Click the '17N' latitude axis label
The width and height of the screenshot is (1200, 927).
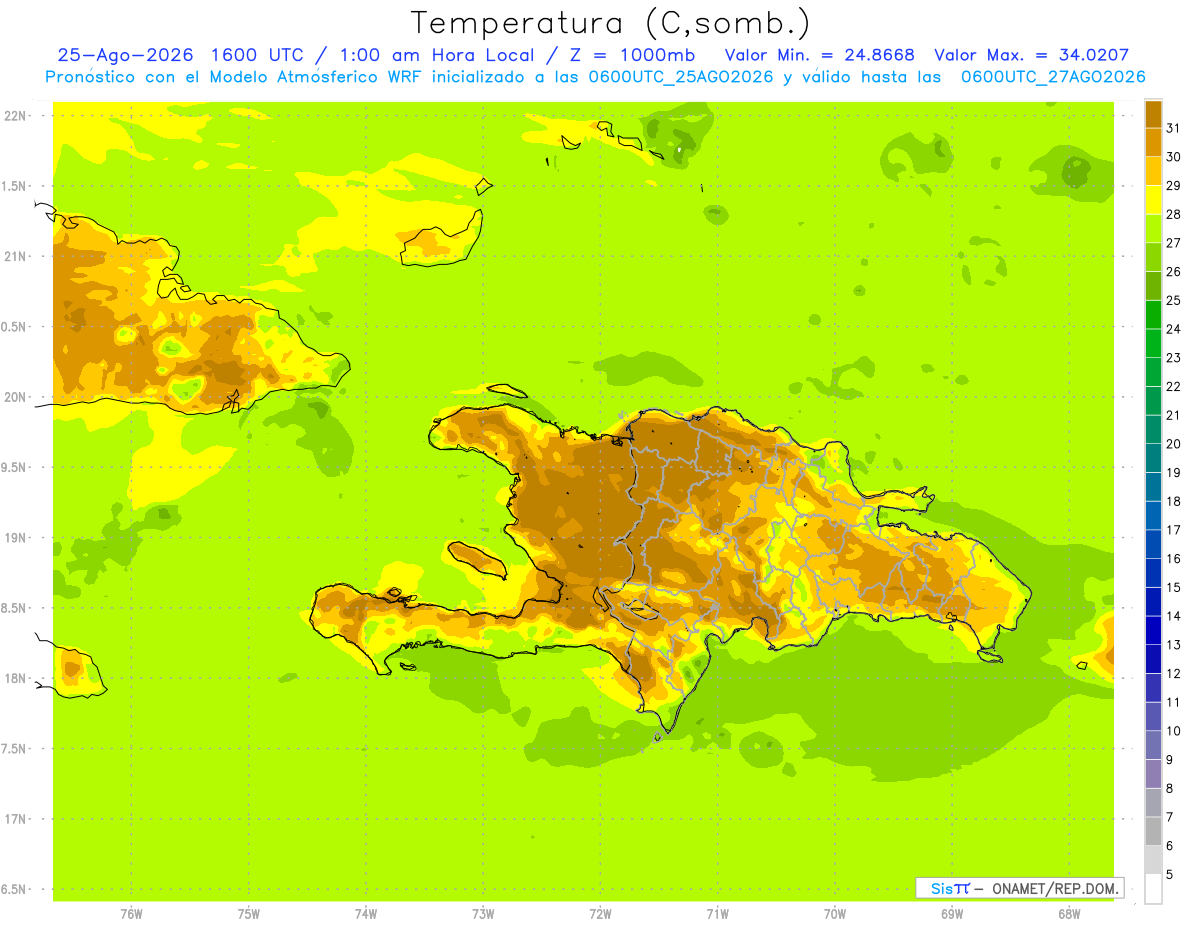tap(14, 819)
